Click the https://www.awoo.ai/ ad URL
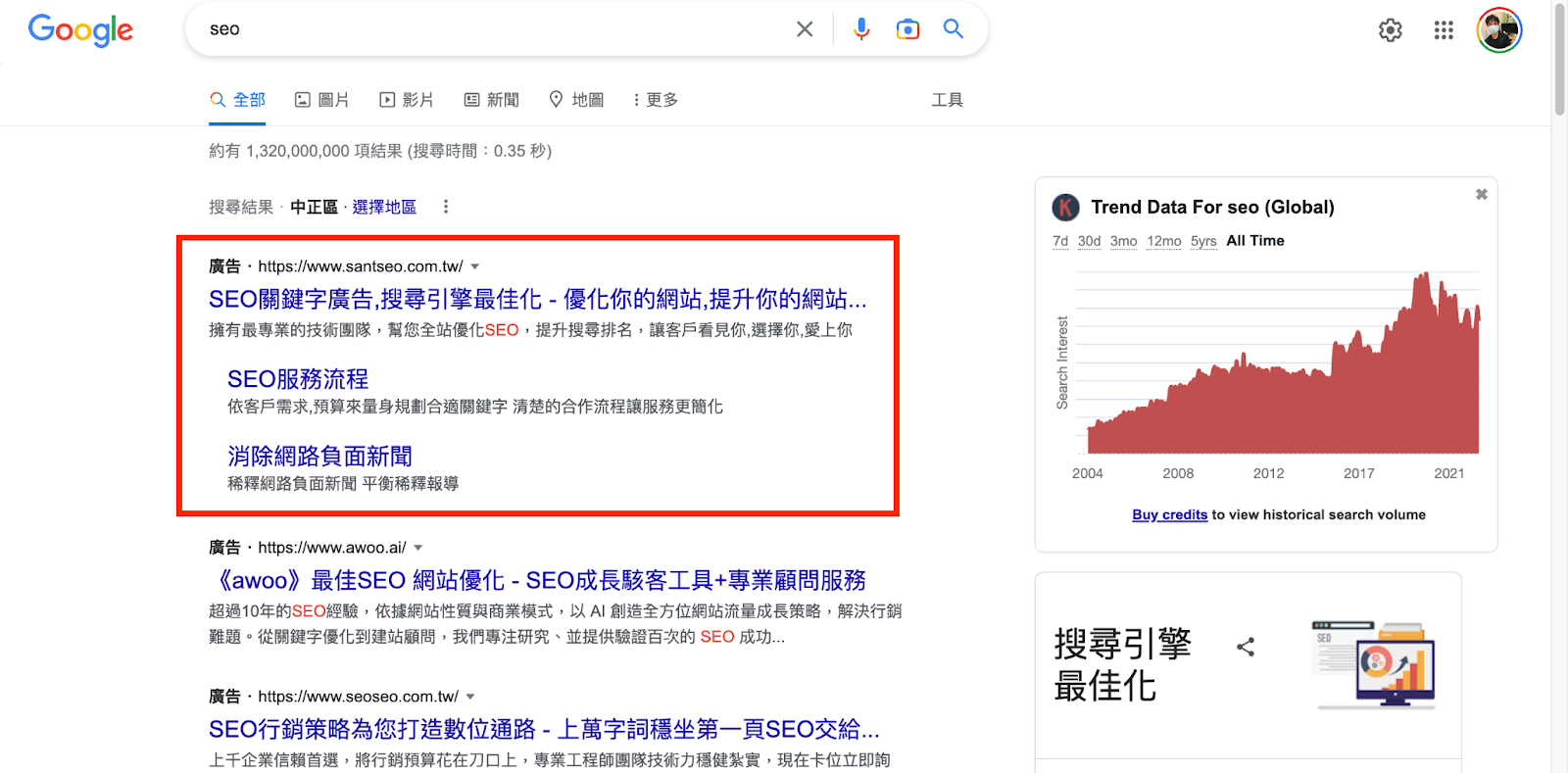This screenshot has width=1568, height=773. point(332,548)
